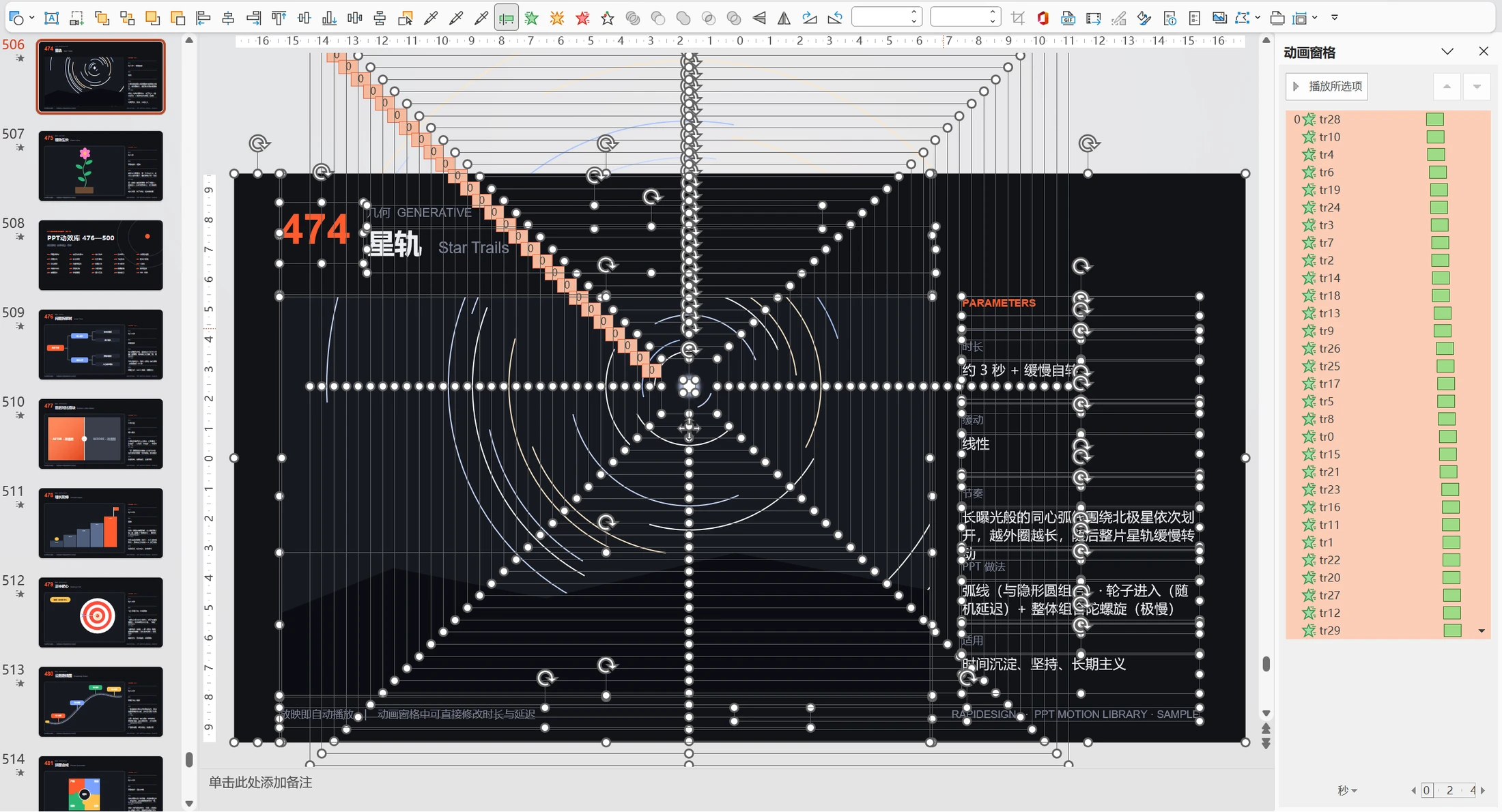The width and height of the screenshot is (1502, 812).
Task: Flip the object horizontally
Action: click(x=784, y=18)
